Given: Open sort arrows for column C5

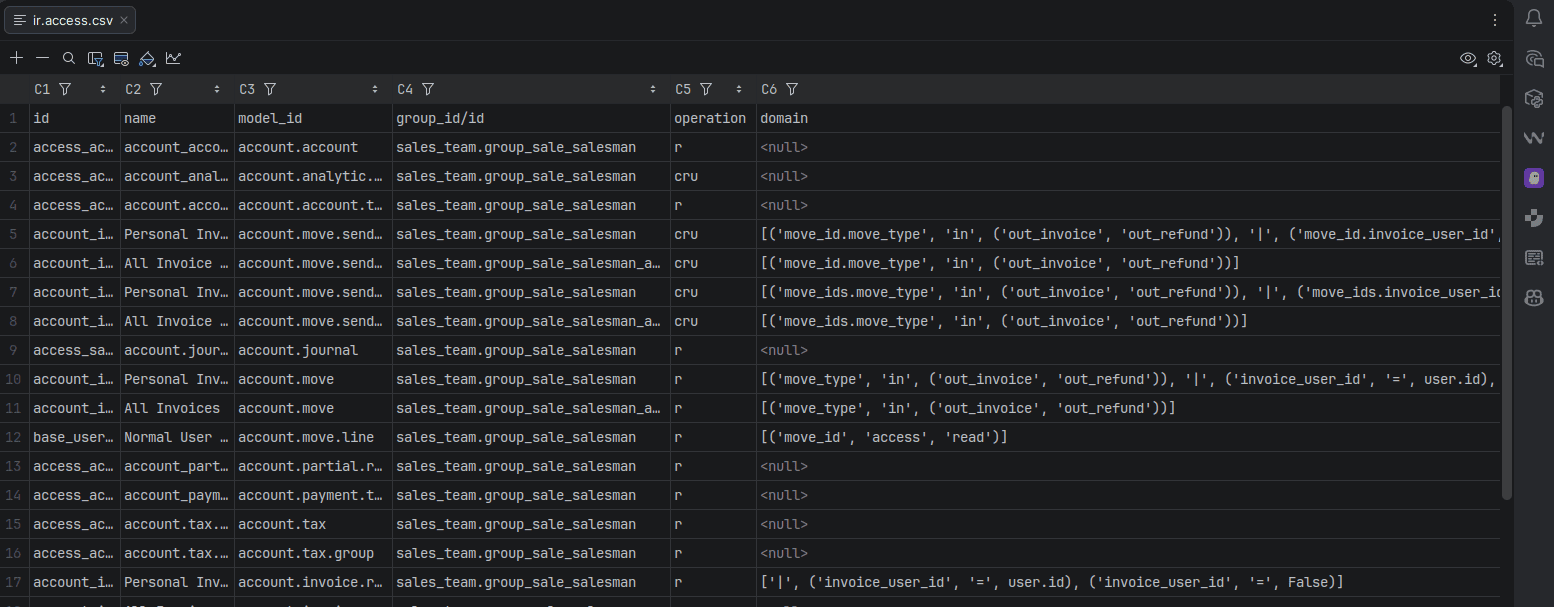Looking at the screenshot, I should pos(739,89).
